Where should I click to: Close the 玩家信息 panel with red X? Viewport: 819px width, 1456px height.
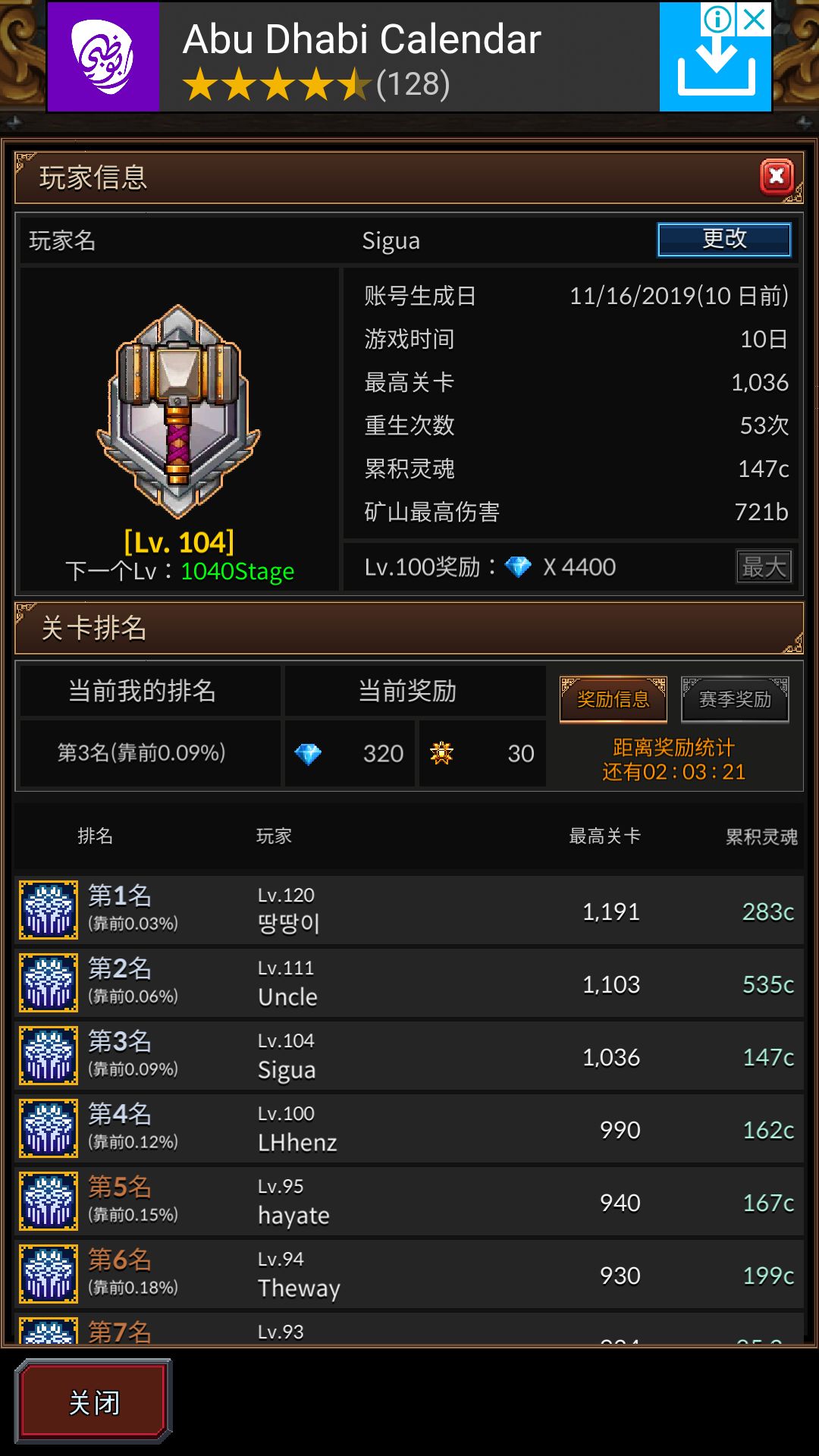pyautogui.click(x=777, y=177)
